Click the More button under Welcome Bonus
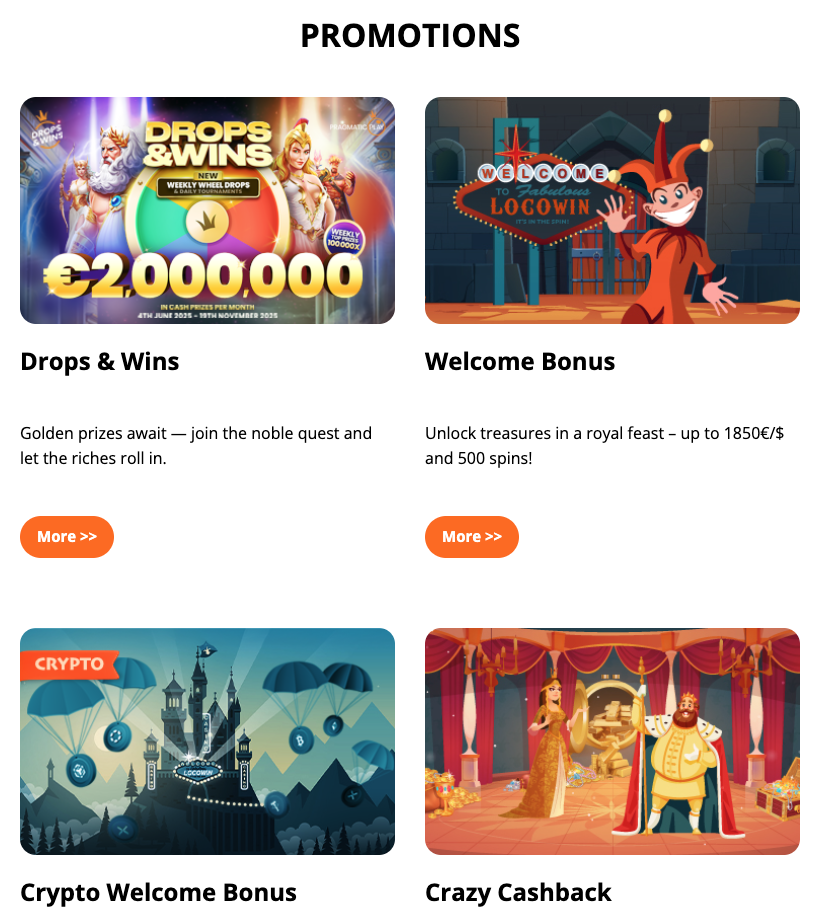This screenshot has height=914, width=814. [472, 537]
